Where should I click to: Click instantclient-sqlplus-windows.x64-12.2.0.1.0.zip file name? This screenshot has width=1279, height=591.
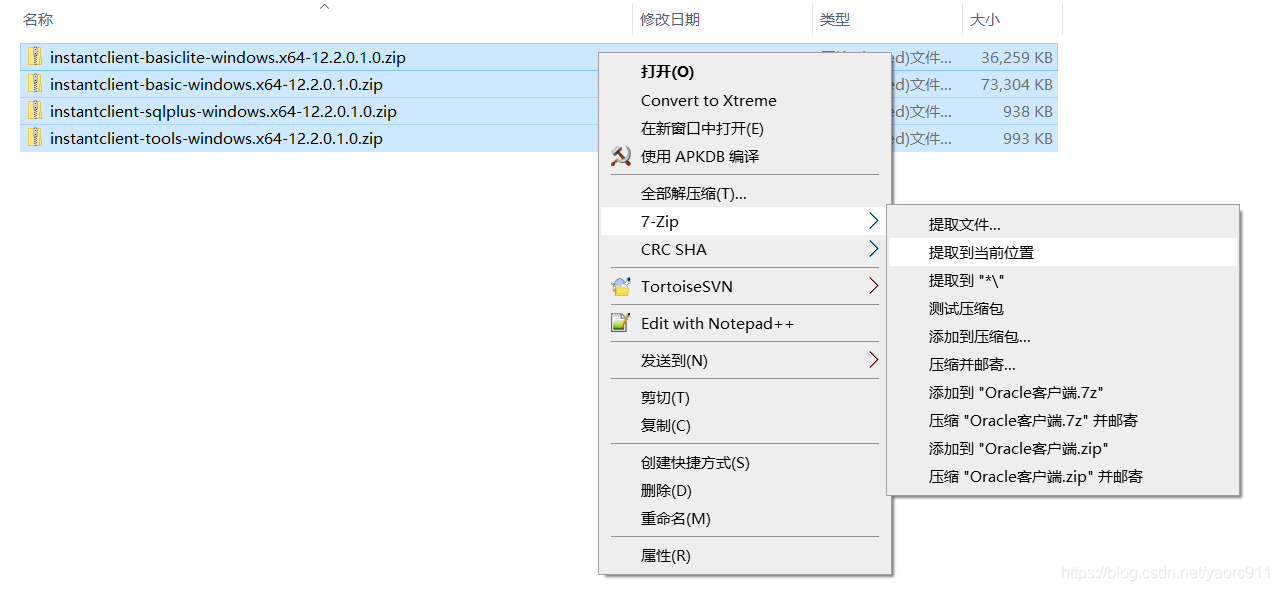click(223, 111)
